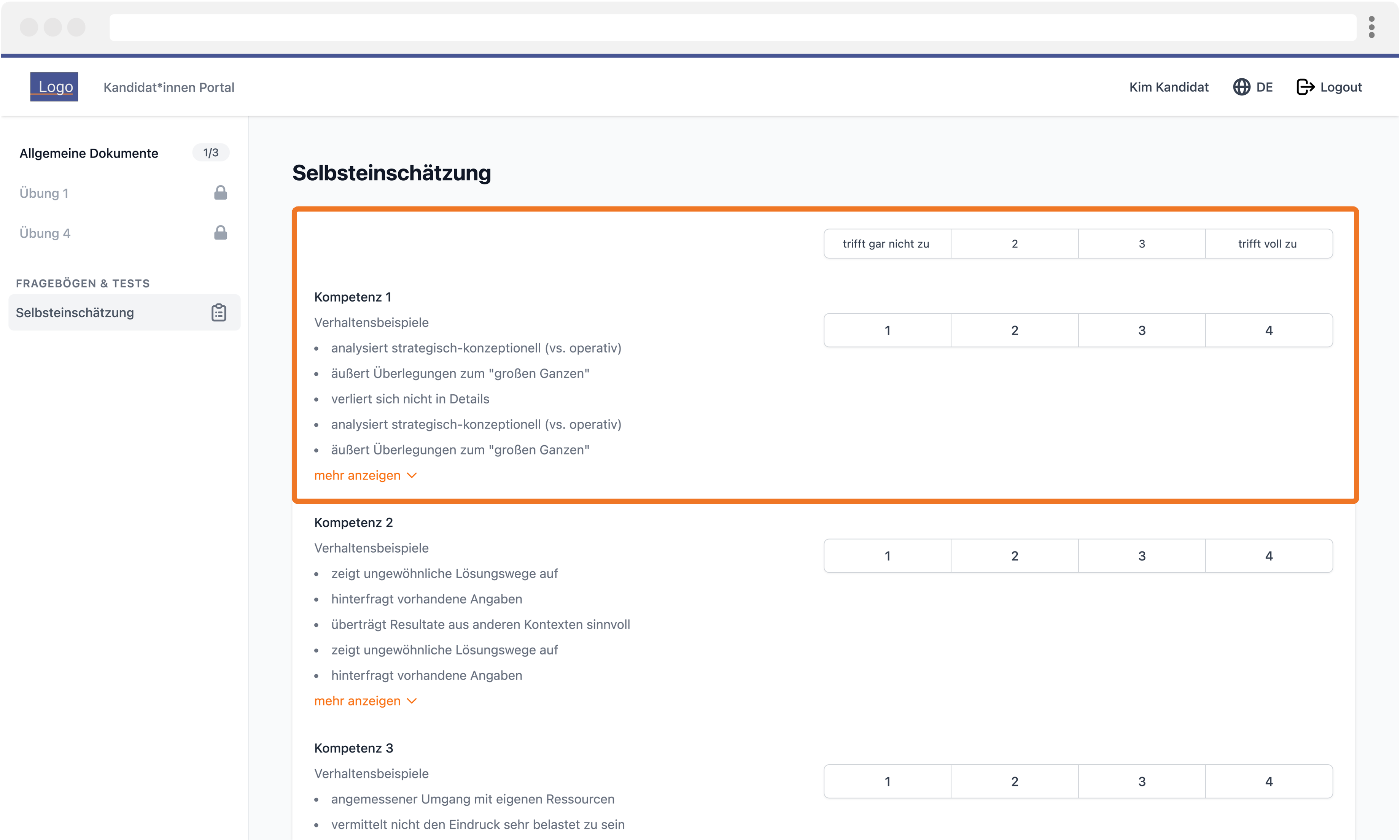1400x840 pixels.
Task: Click the Kandidat*innen Portal title
Action: click(169, 87)
